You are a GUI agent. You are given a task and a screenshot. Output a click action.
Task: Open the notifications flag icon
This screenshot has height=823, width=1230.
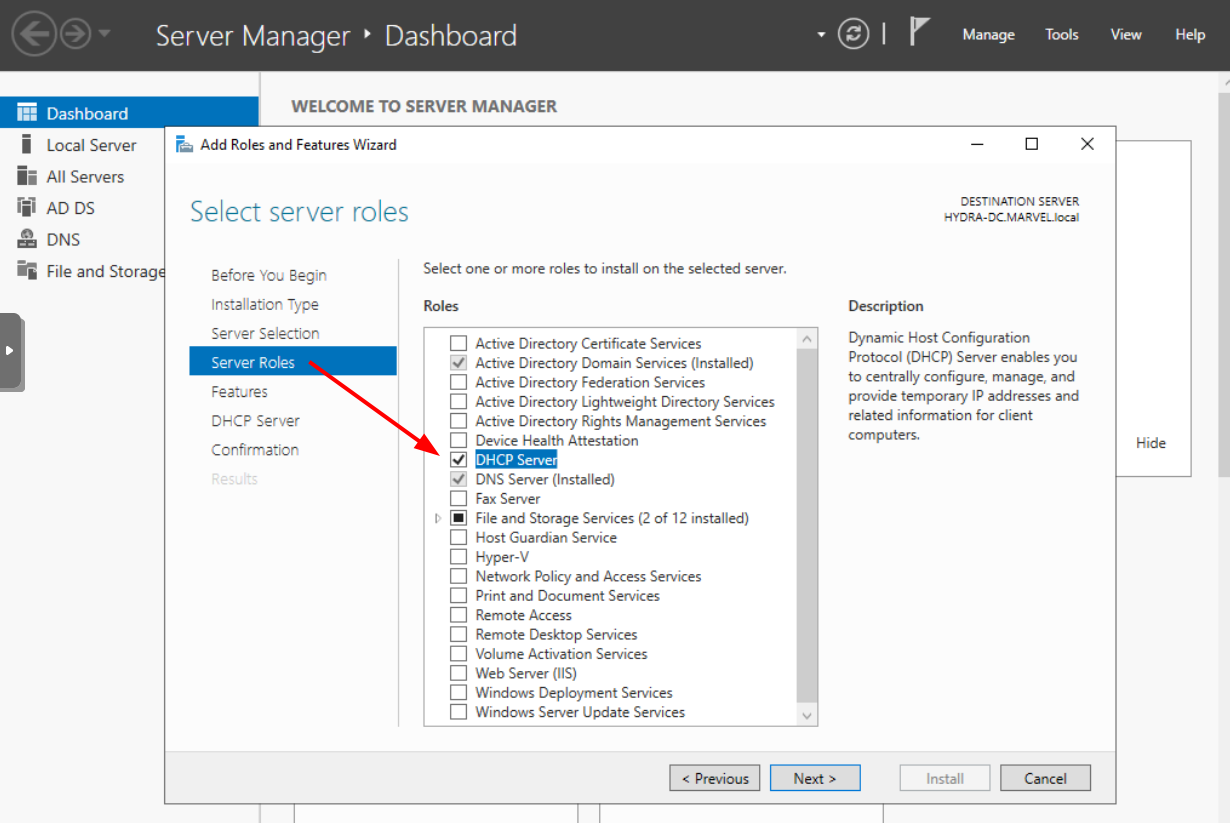click(919, 33)
